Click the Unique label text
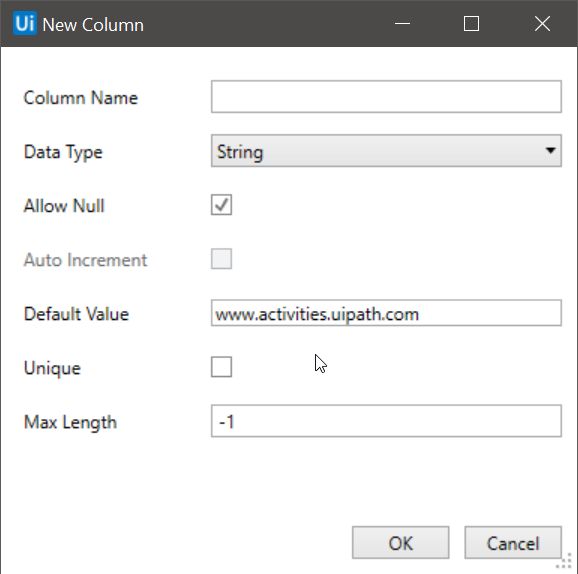 (x=52, y=368)
